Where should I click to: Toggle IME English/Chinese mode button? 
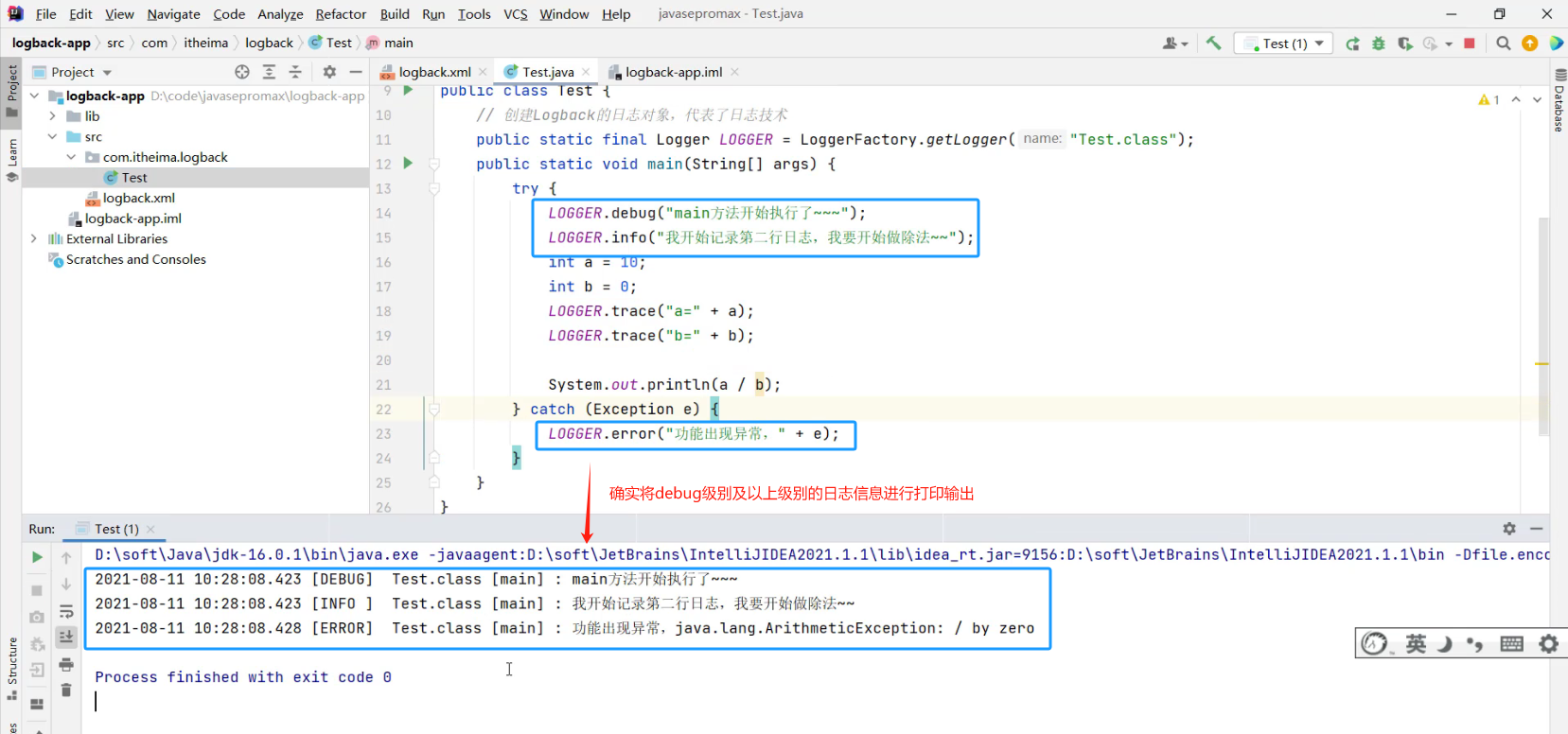point(1416,644)
